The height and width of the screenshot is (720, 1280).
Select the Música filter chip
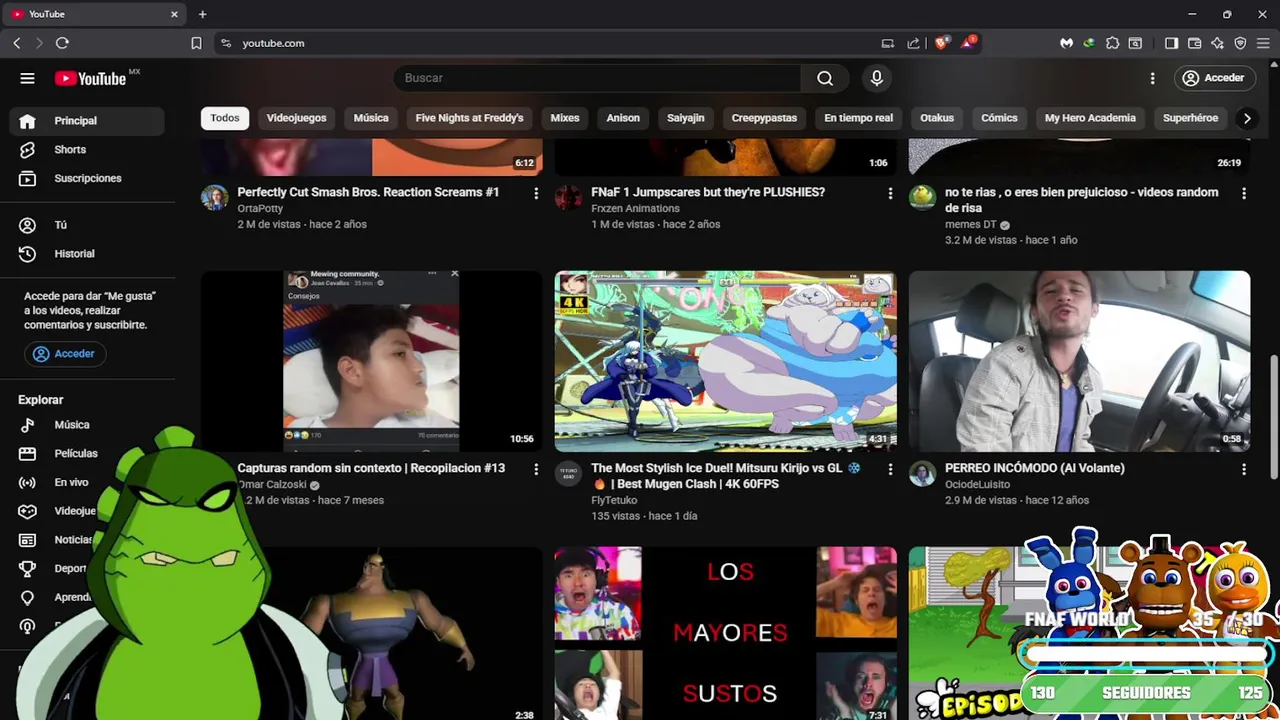point(371,118)
